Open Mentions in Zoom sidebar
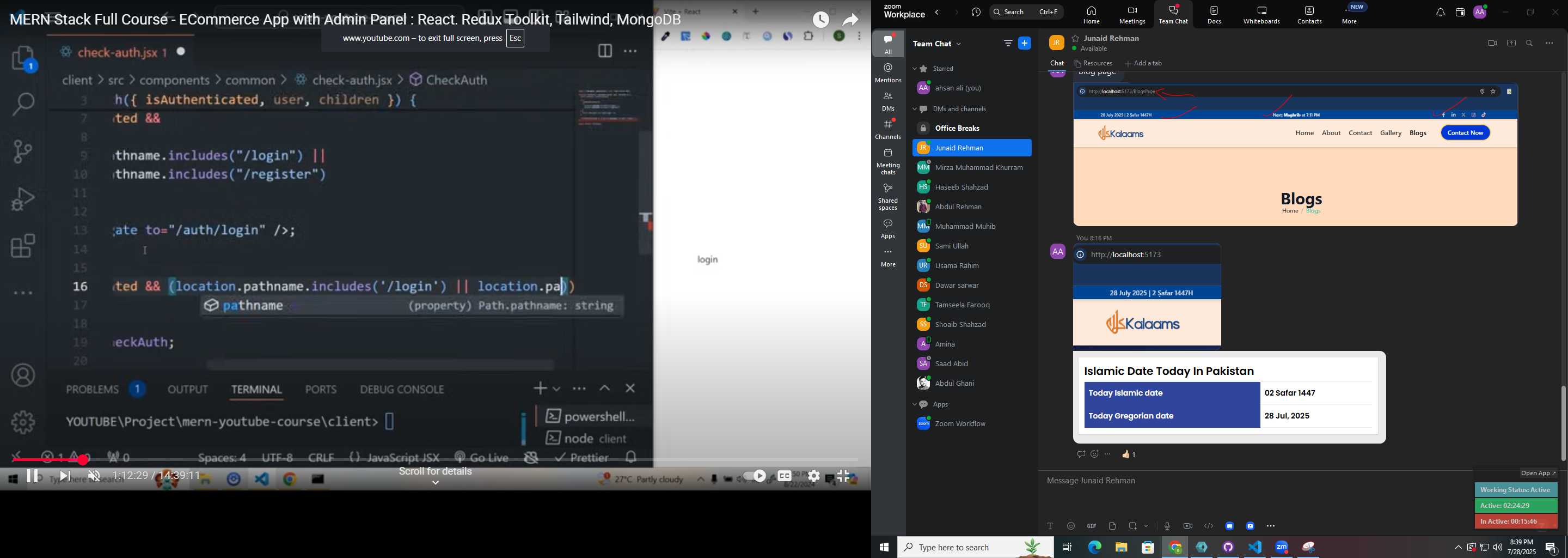The image size is (1568, 558). click(888, 73)
